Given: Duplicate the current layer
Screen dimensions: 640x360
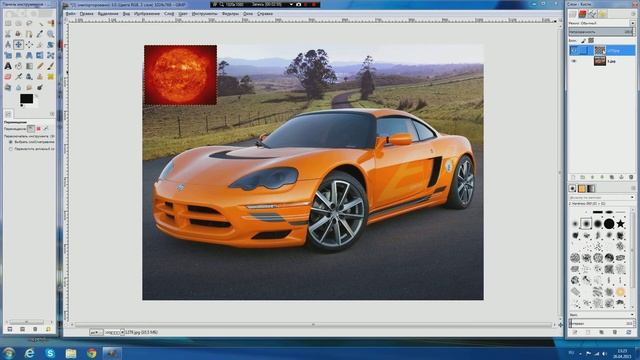Looking at the screenshot, I should [x=611, y=177].
